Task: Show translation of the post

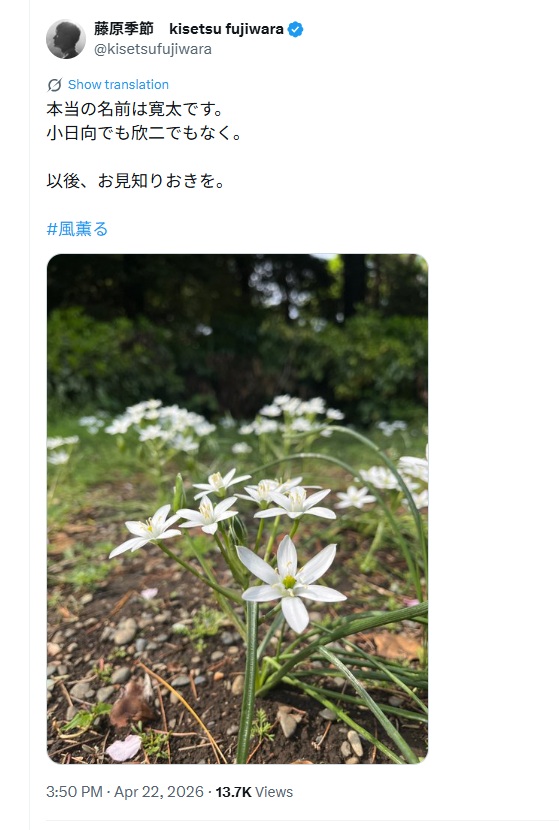Action: (x=118, y=85)
